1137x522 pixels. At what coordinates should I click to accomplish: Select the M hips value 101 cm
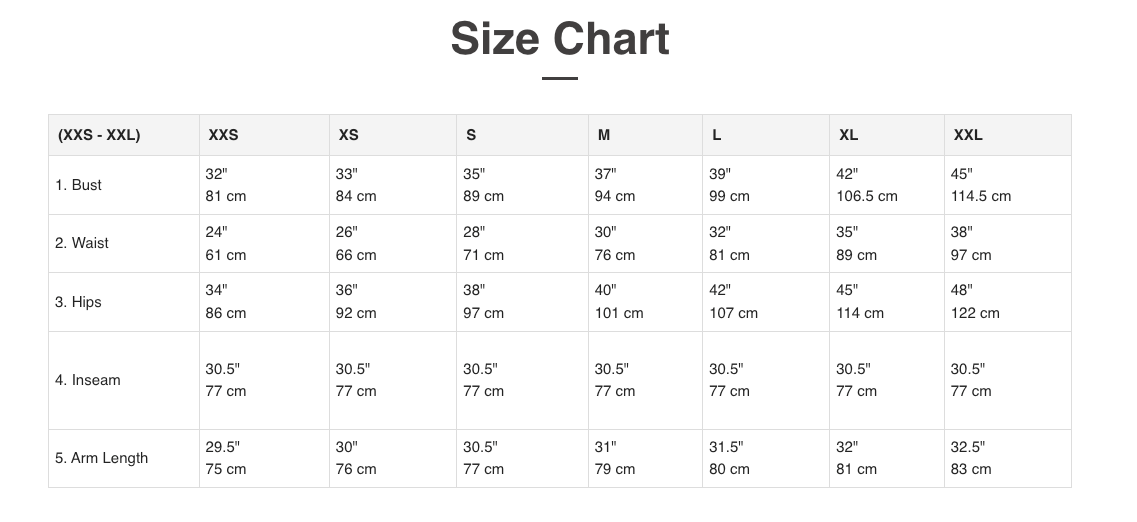click(x=619, y=313)
